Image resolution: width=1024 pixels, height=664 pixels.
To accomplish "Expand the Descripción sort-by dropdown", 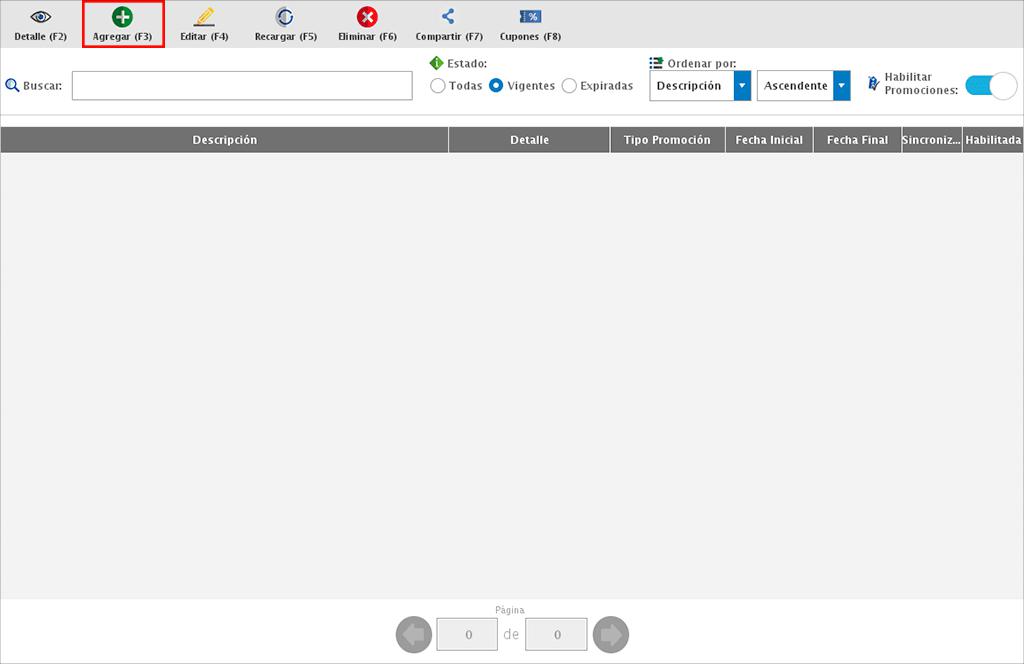I will pyautogui.click(x=742, y=86).
